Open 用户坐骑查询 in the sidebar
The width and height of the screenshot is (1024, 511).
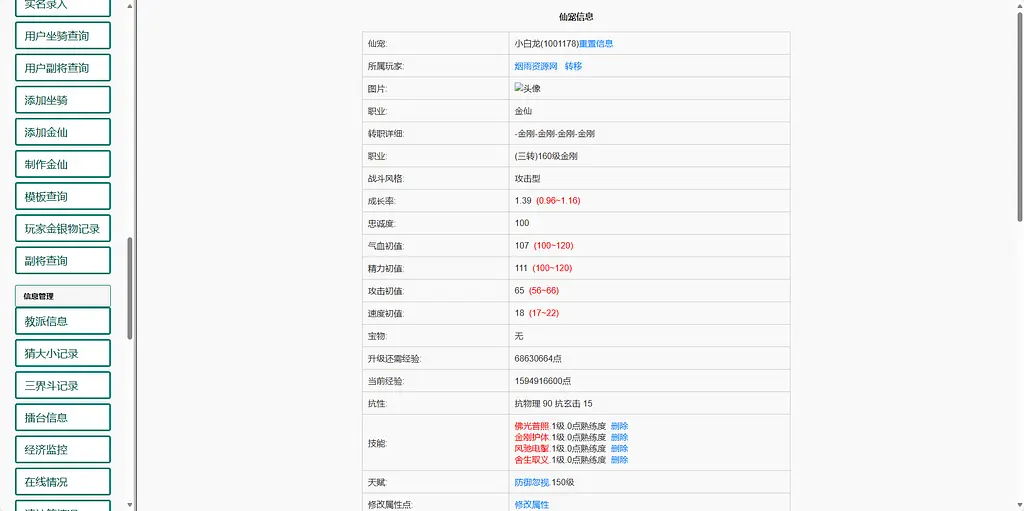coord(63,36)
